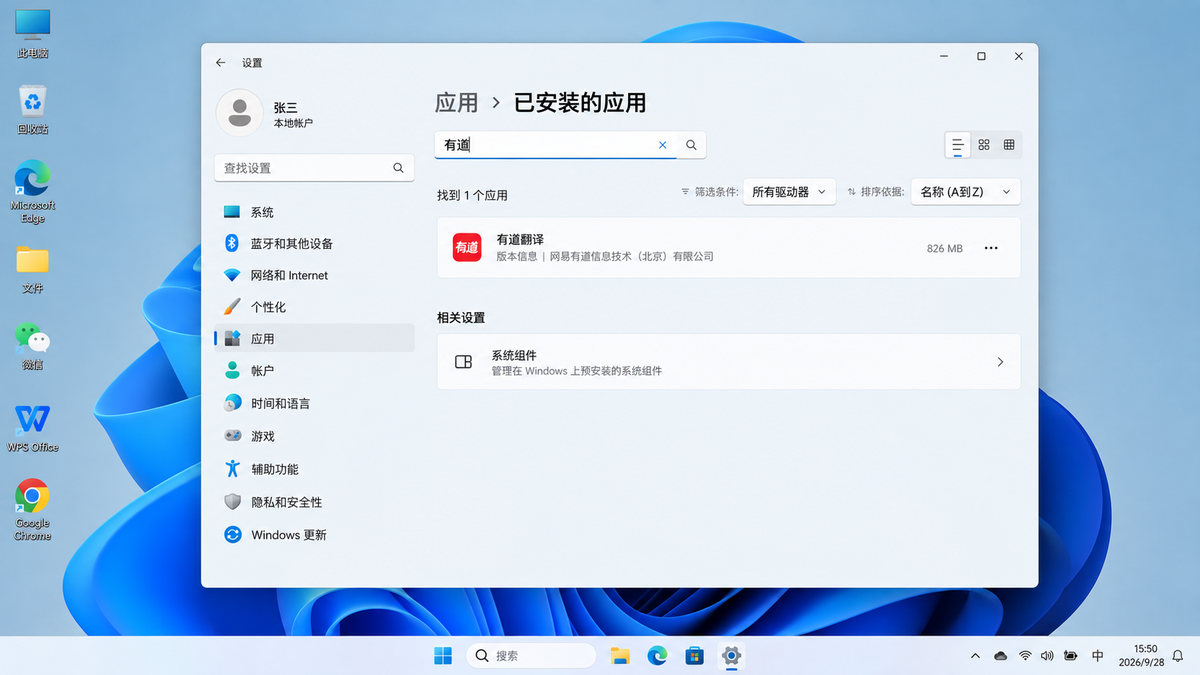Open 帐户 settings page
1200x675 pixels.
click(314, 370)
